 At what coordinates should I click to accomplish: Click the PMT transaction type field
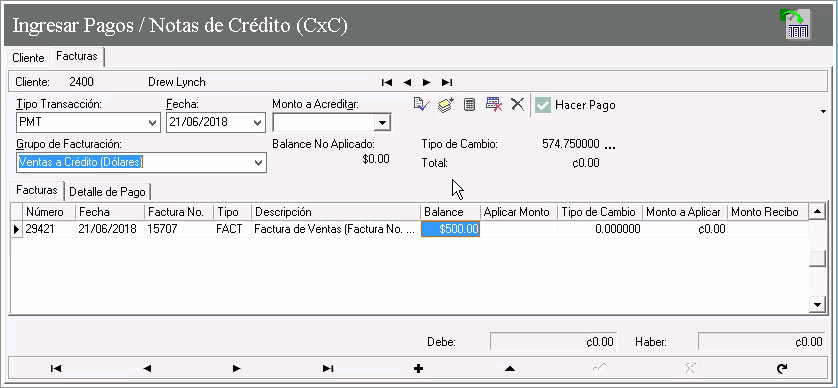pos(81,122)
